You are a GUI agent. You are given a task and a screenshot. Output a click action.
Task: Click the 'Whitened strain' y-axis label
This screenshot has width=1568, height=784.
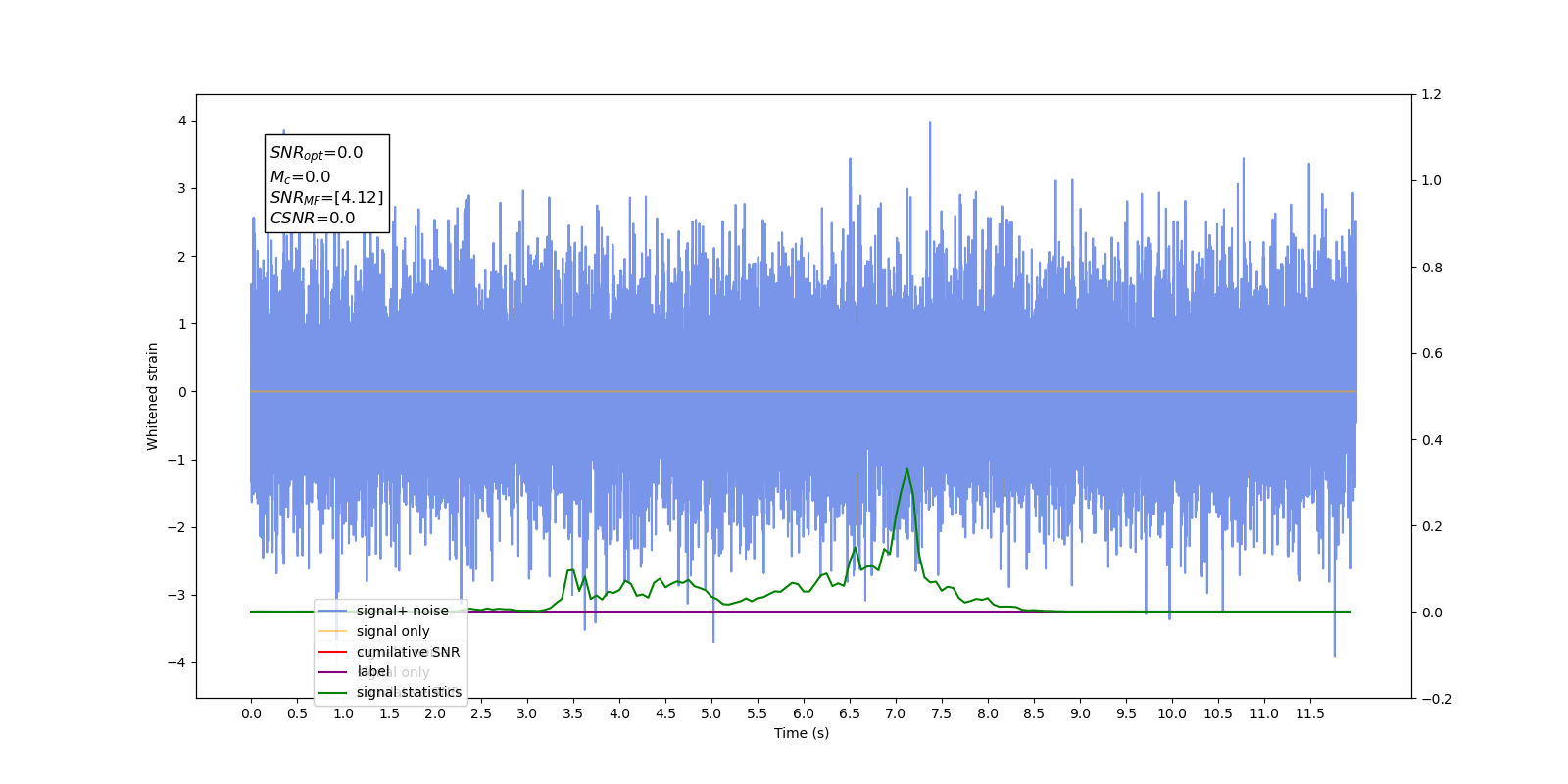pos(153,396)
